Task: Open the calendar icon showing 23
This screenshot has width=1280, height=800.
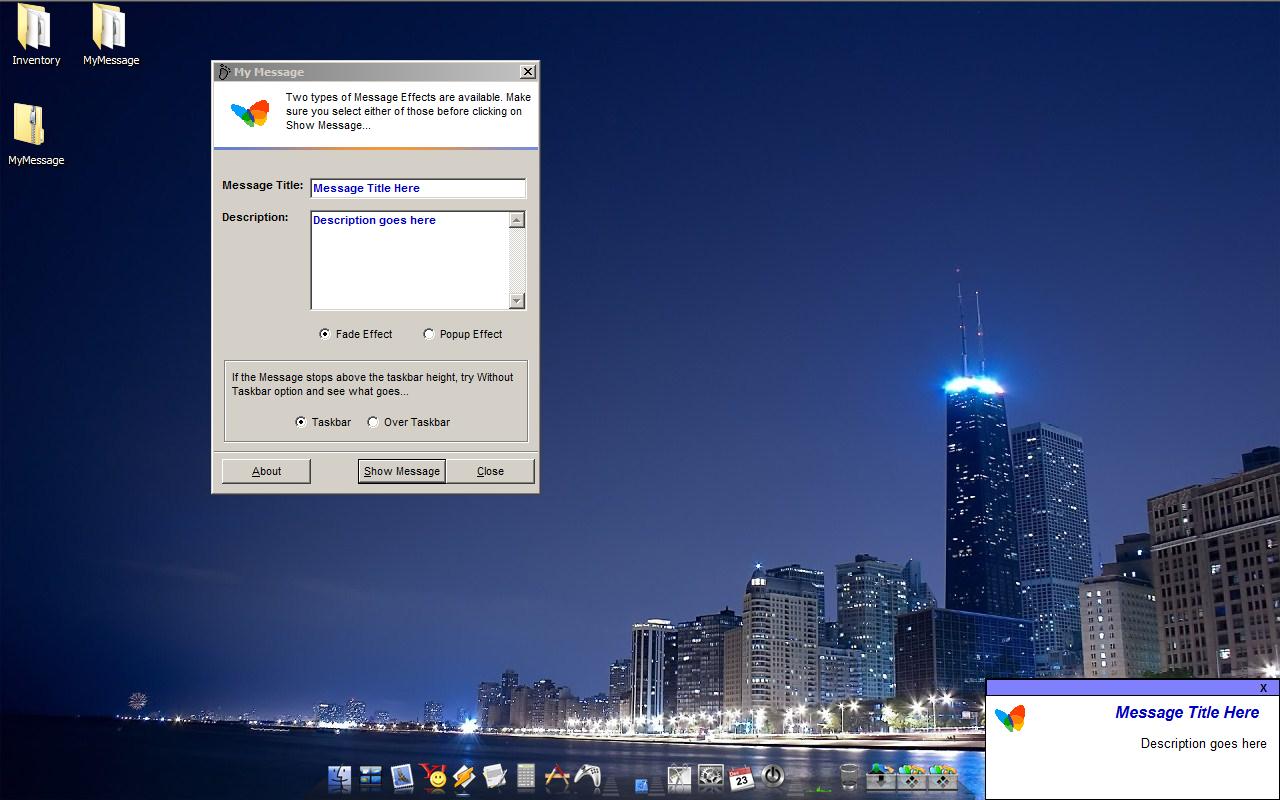Action: [x=740, y=778]
